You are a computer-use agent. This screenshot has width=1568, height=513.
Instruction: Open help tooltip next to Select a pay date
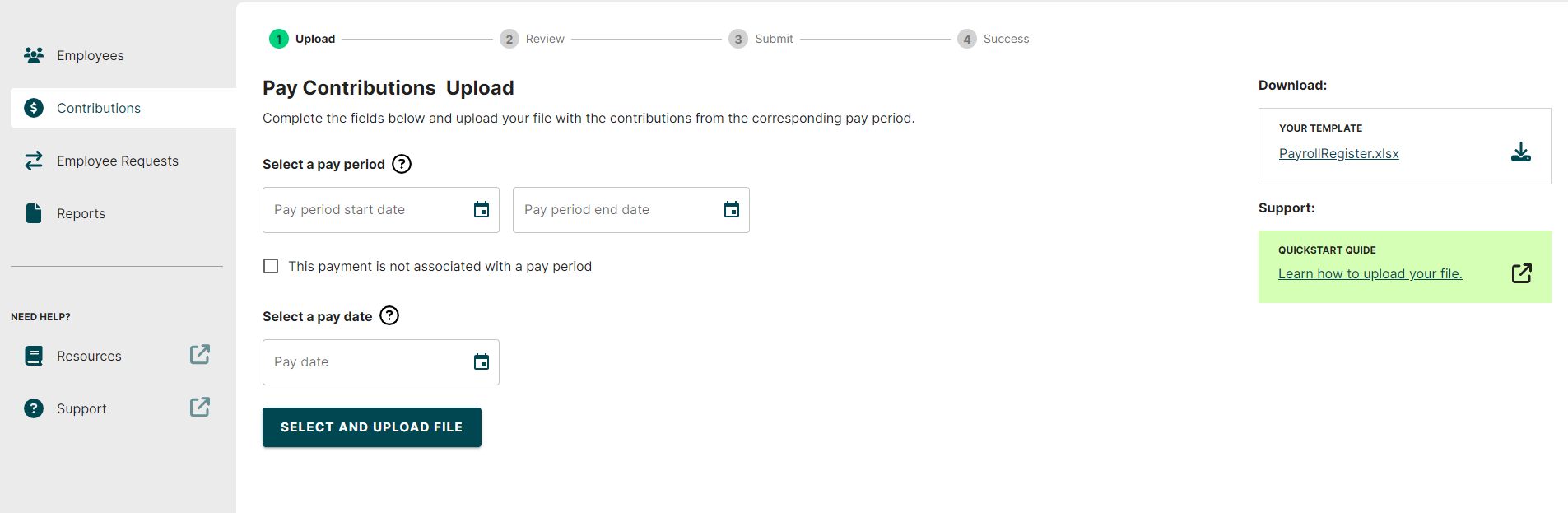pos(389,315)
